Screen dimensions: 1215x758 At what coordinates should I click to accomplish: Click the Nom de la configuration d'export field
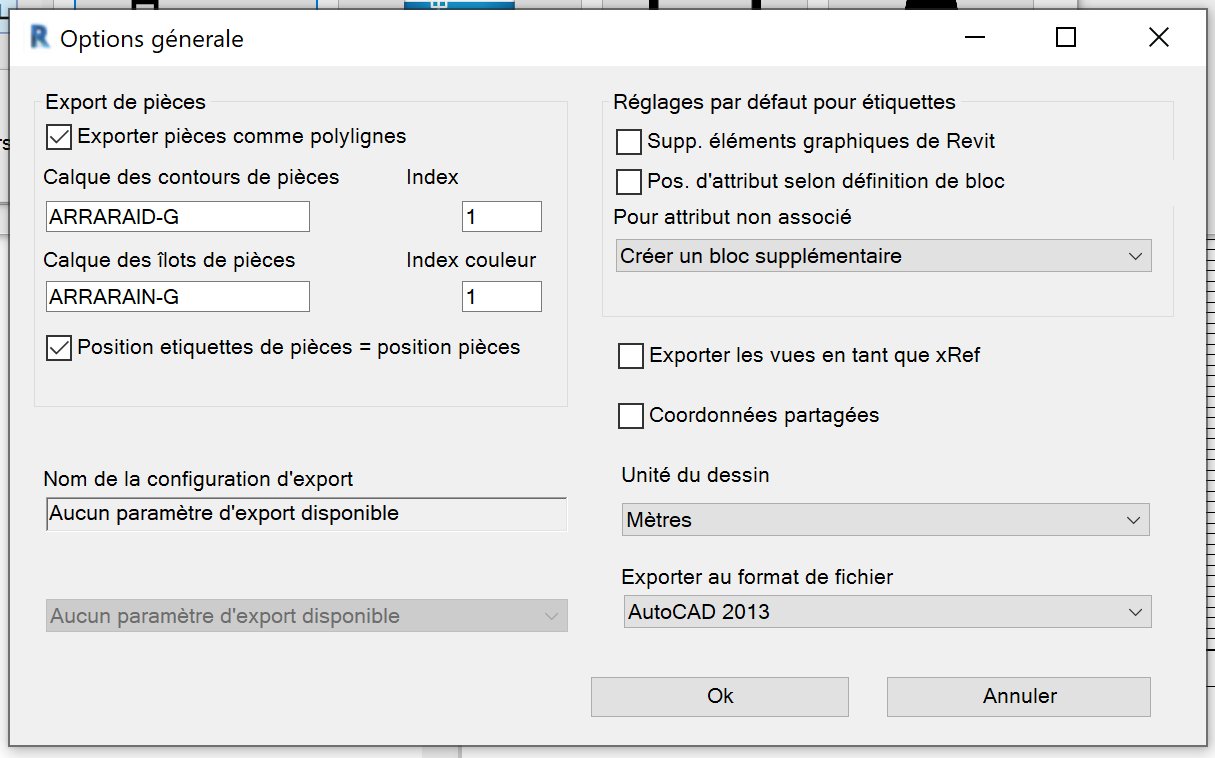[x=307, y=514]
